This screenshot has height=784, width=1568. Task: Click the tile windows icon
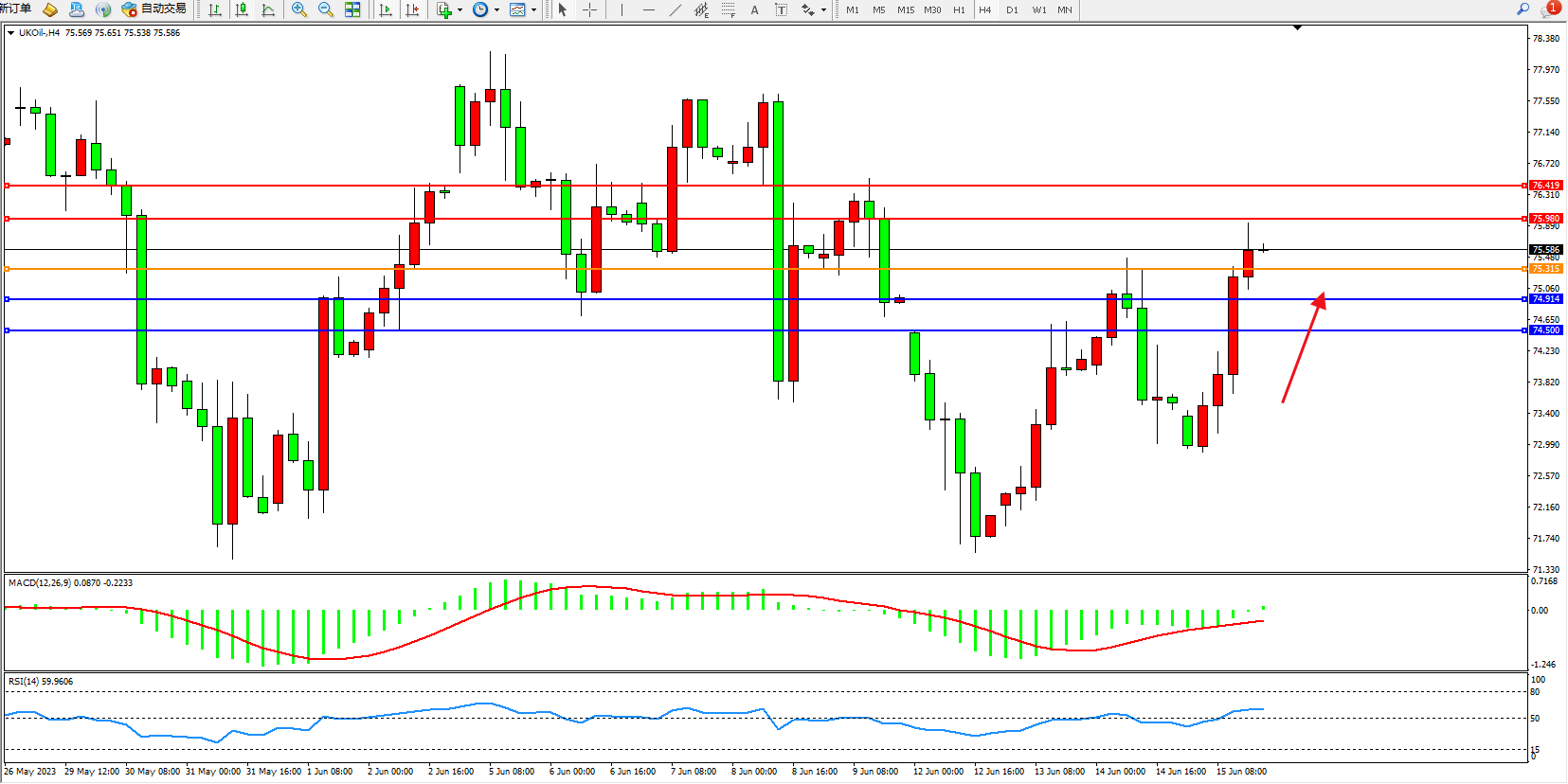click(352, 9)
